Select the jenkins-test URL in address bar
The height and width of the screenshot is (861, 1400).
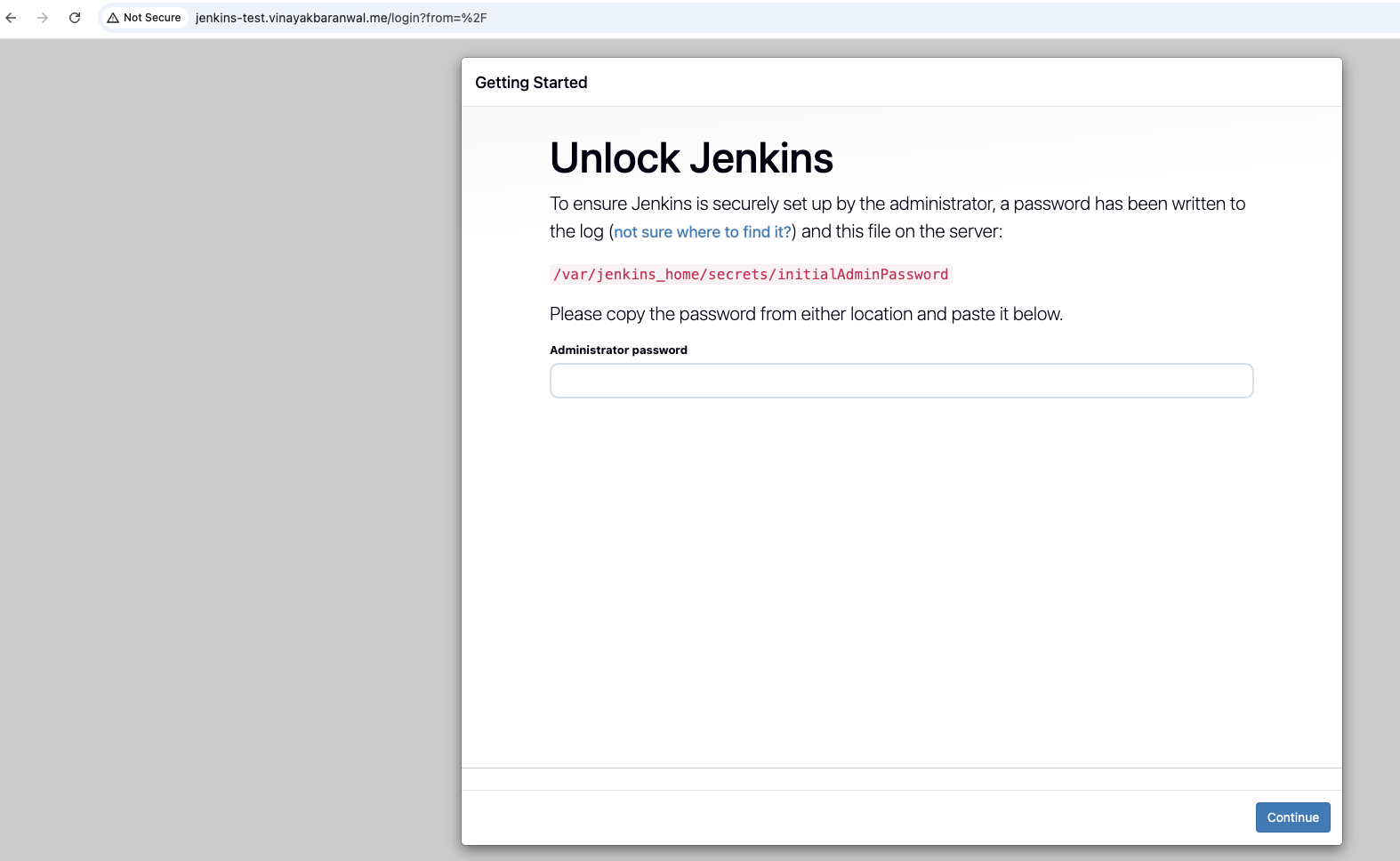coord(341,18)
